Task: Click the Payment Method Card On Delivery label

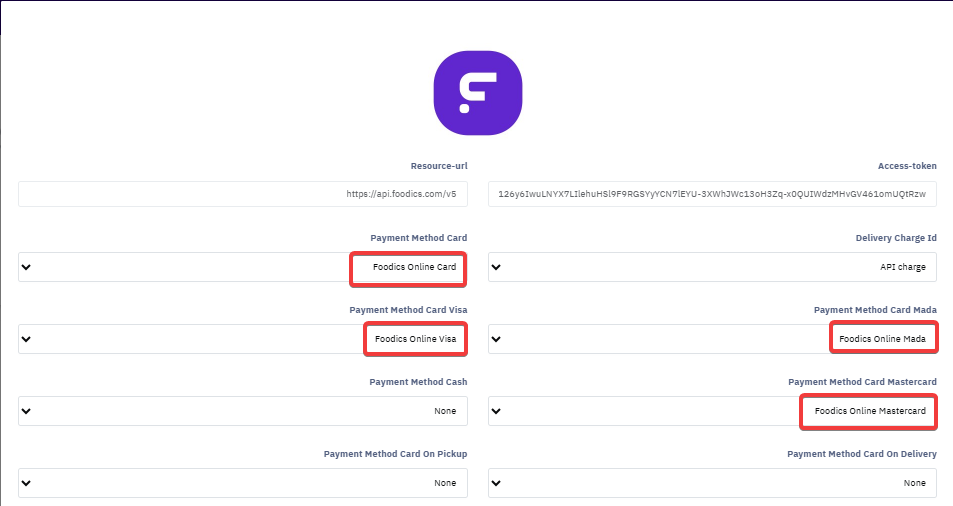Action: point(862,454)
